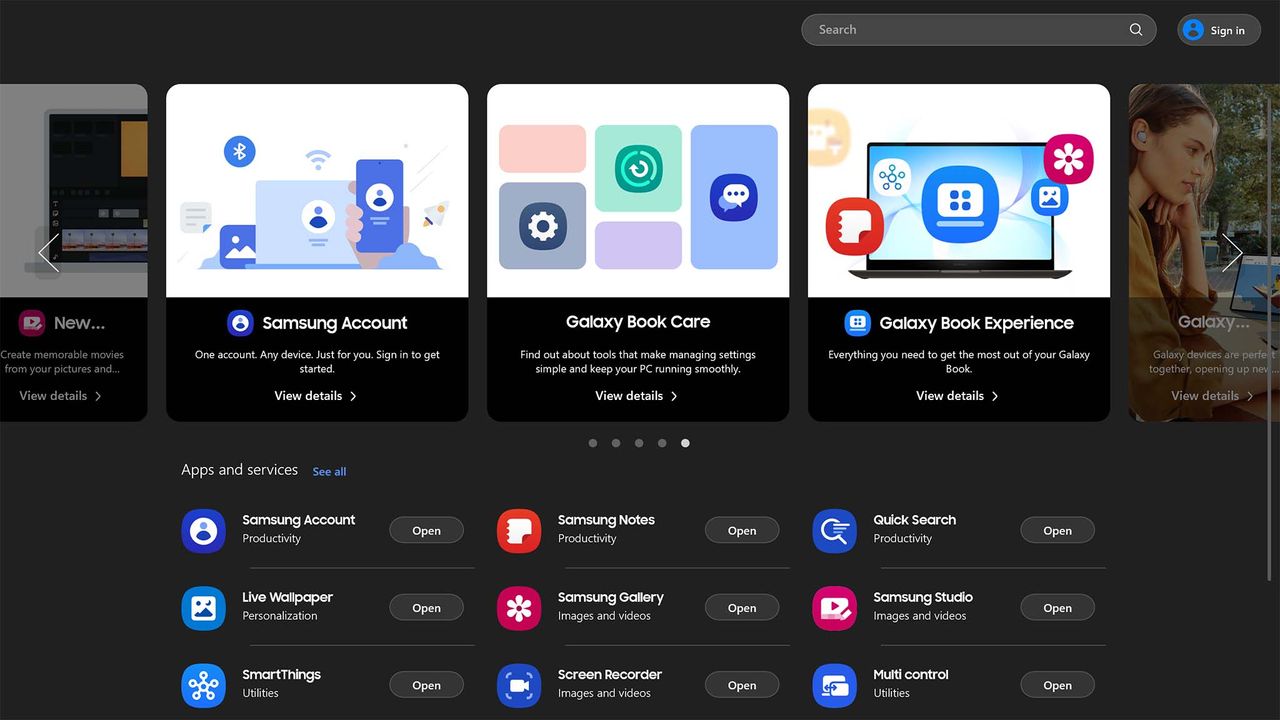Open Quick Search app
The image size is (1280, 720).
point(1057,531)
